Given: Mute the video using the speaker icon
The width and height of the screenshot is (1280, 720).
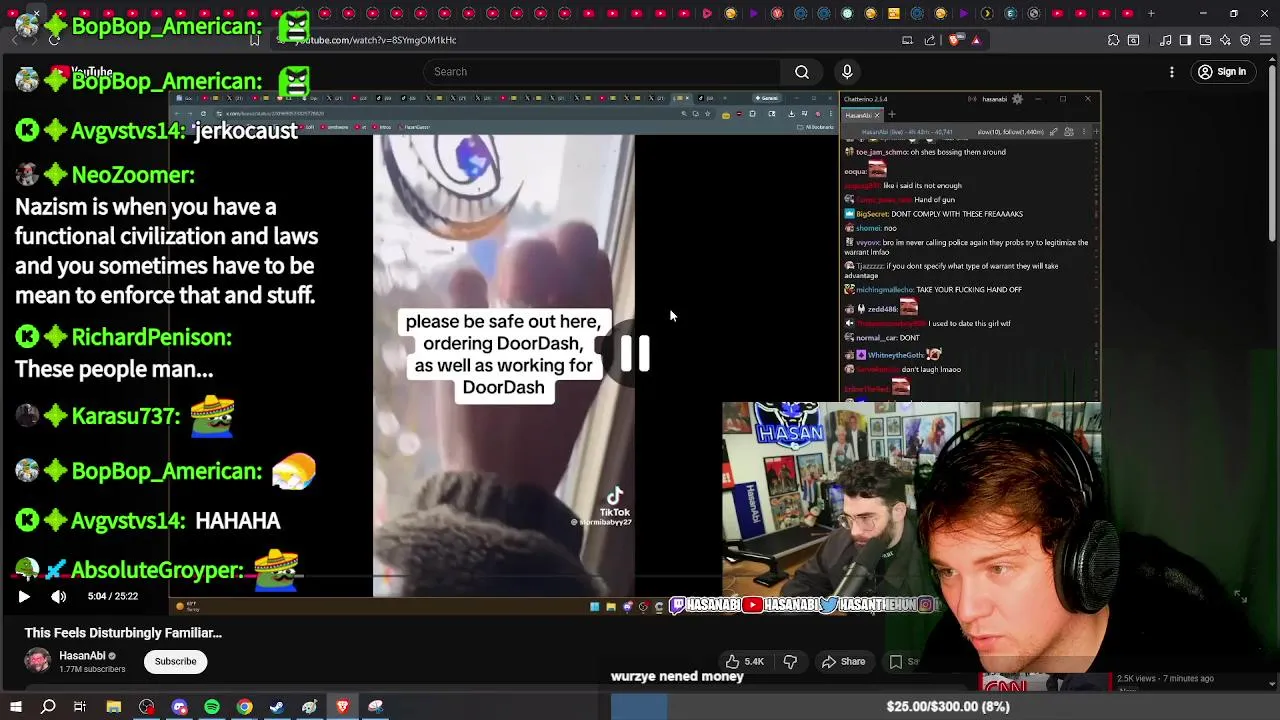Looking at the screenshot, I should tap(59, 597).
